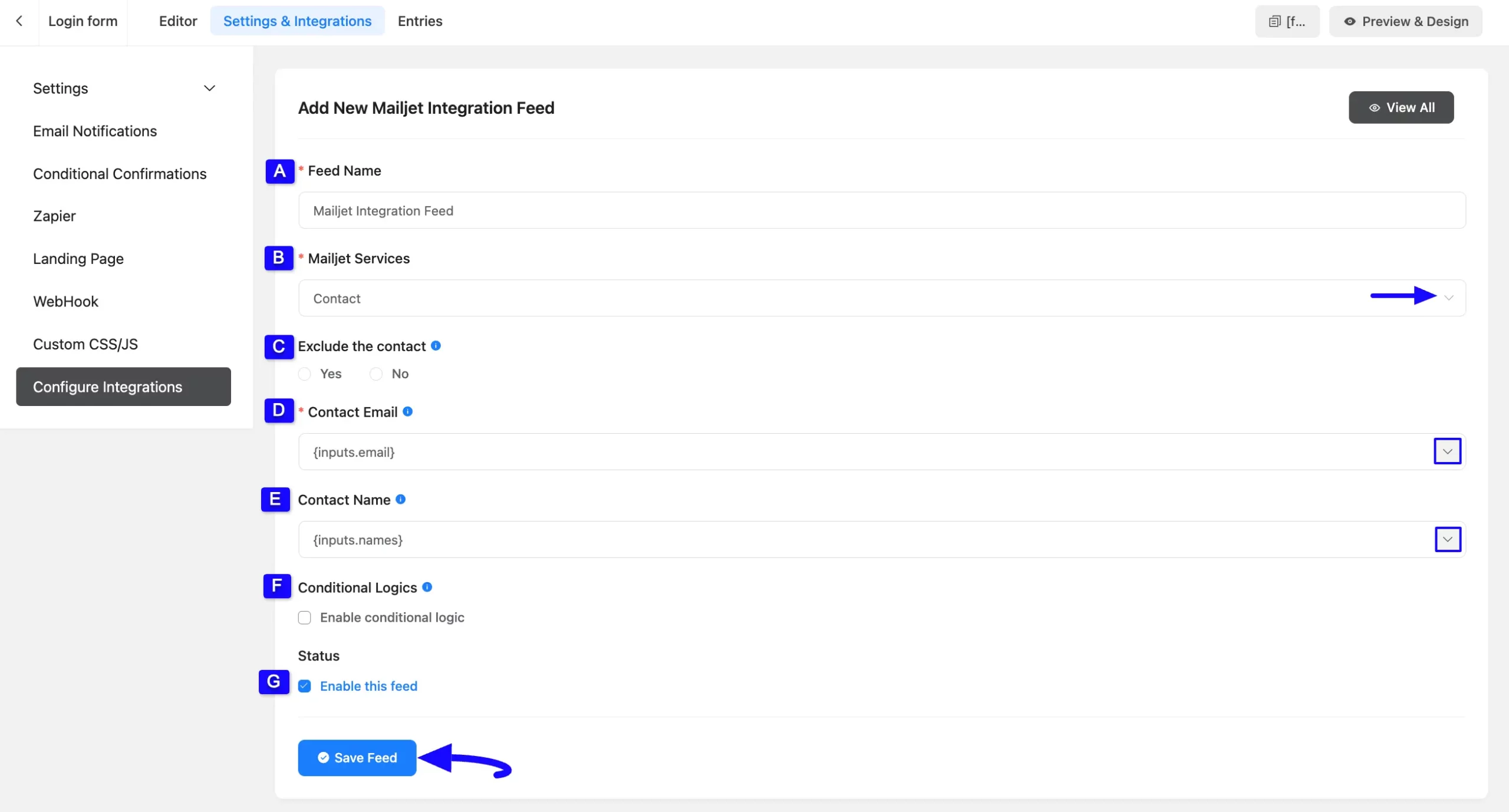Click the Enable this feed label text
1509x812 pixels.
[x=368, y=686]
